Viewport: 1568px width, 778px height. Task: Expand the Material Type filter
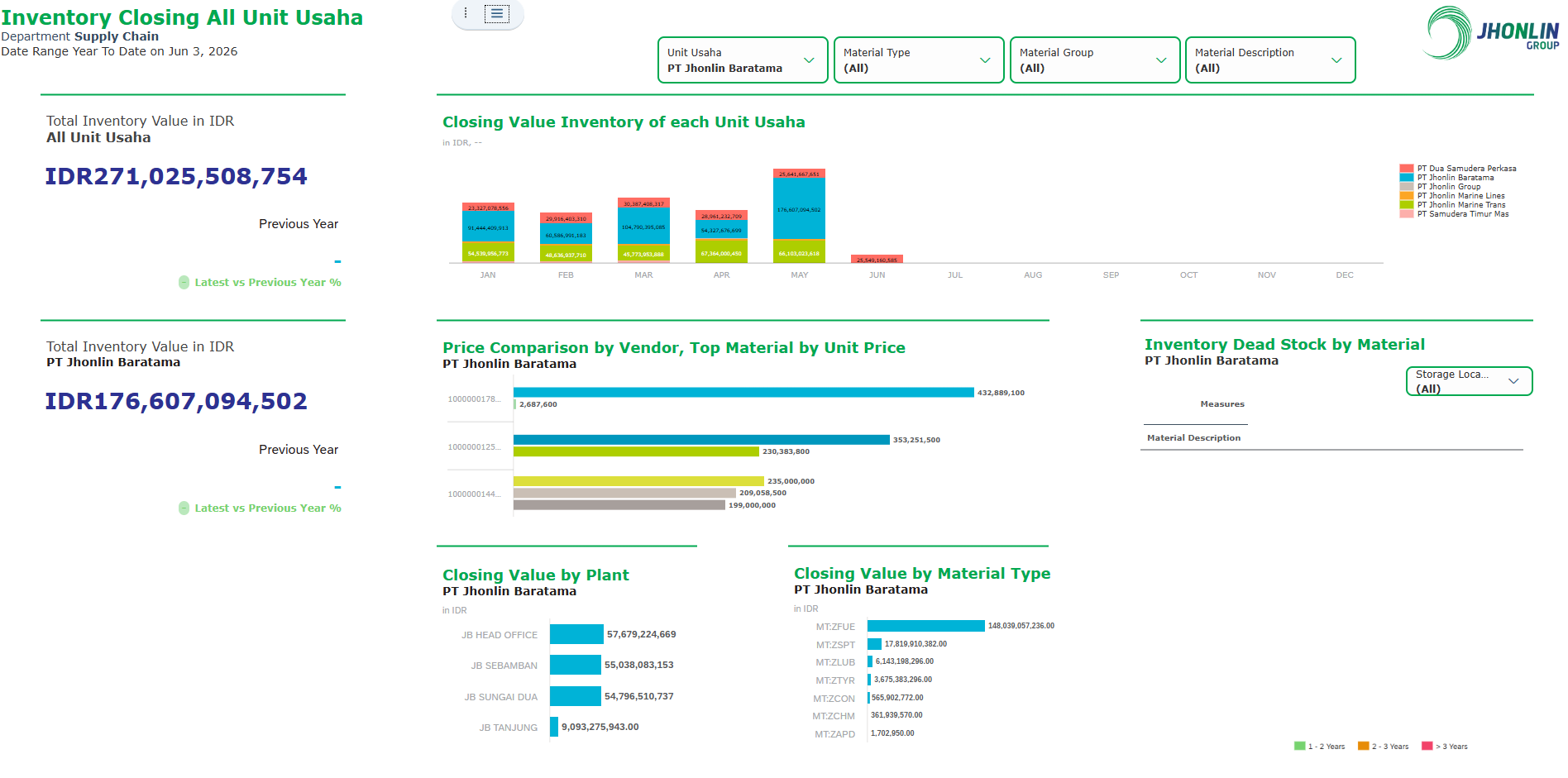(919, 60)
